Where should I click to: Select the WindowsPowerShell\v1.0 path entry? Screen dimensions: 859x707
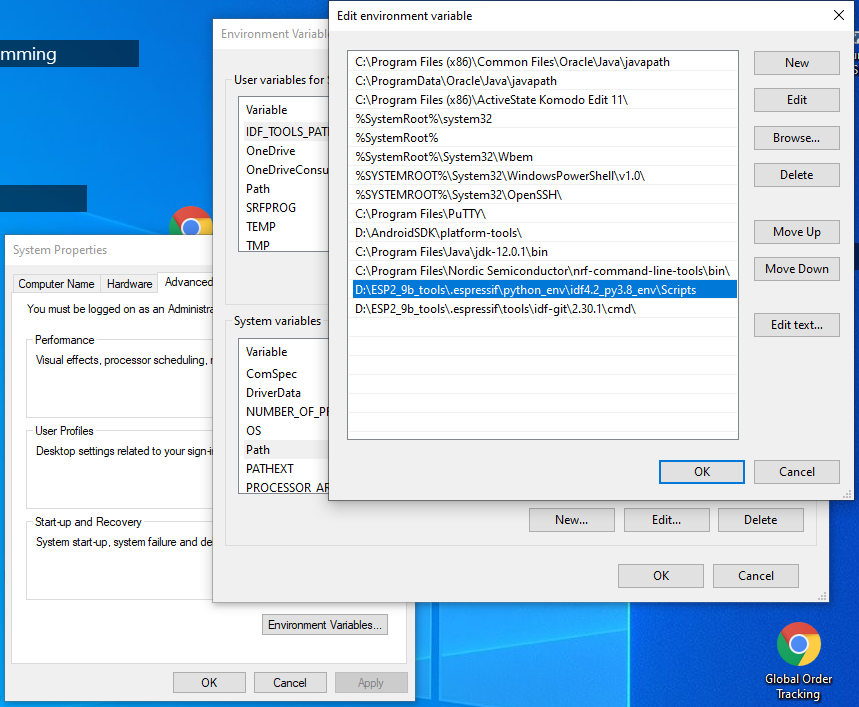[543, 176]
